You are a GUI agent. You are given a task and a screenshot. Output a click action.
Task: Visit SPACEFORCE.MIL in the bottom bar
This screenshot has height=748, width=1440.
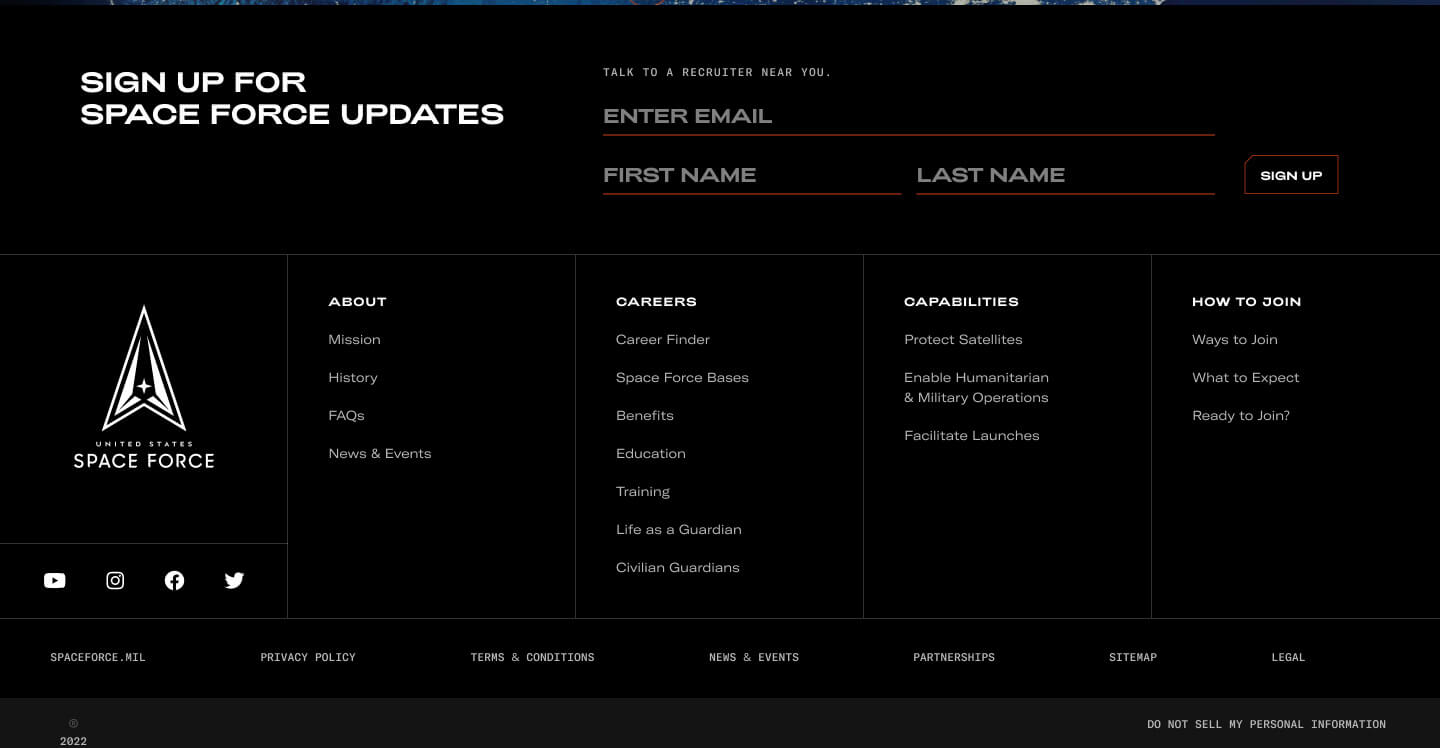[98, 658]
